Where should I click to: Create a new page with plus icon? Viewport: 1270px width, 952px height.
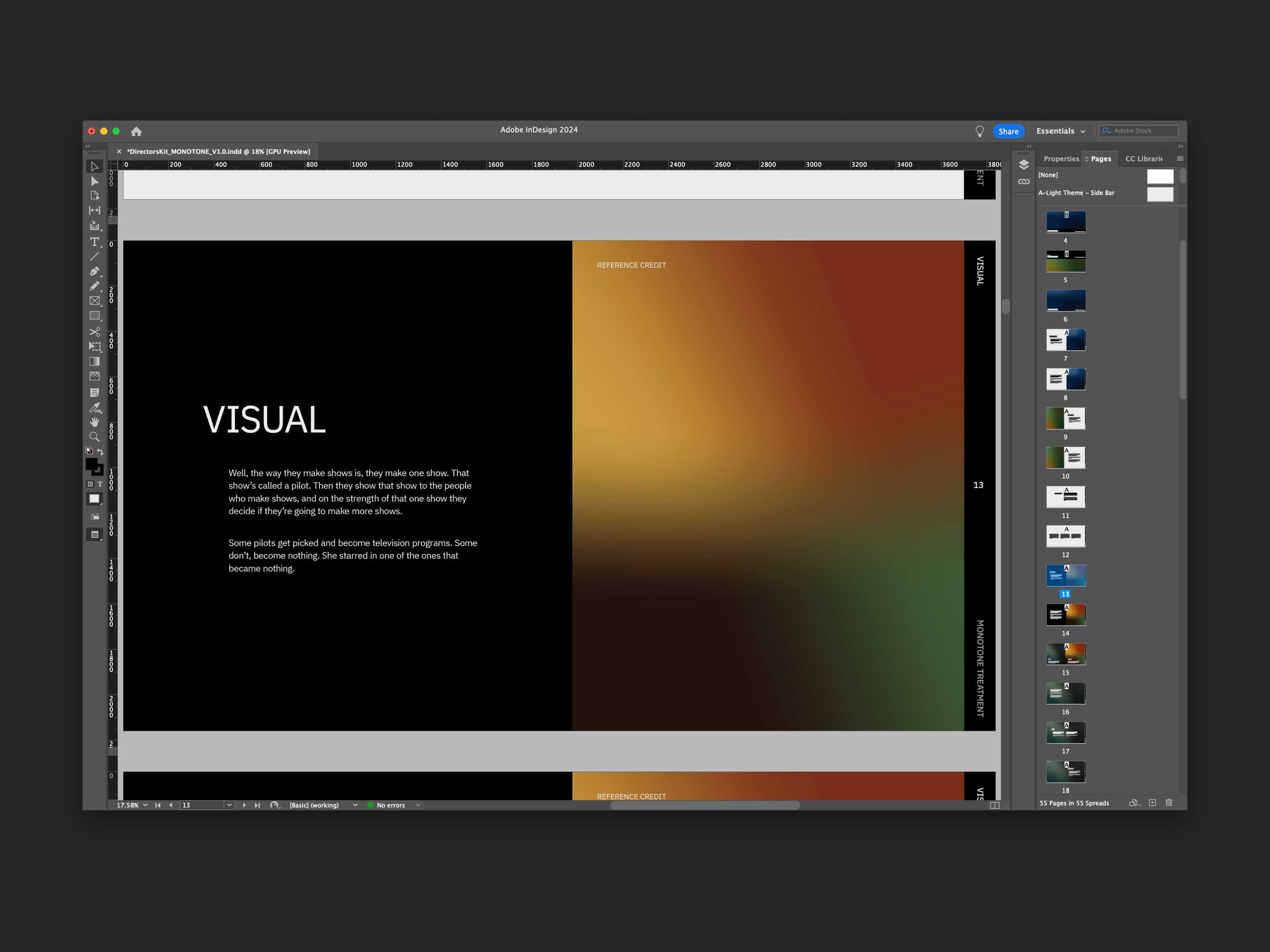[x=1152, y=803]
